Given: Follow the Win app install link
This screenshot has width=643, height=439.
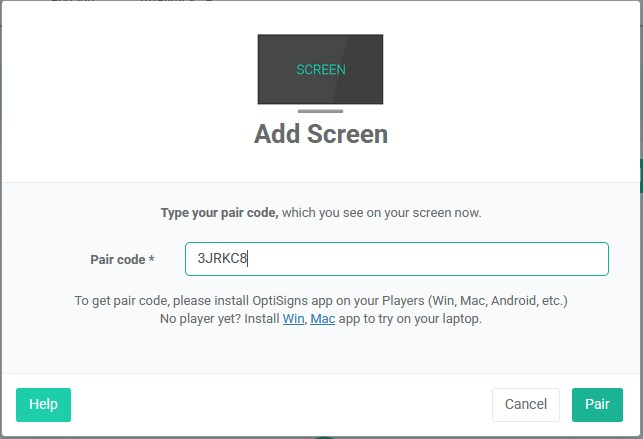Looking at the screenshot, I should click(x=293, y=318).
